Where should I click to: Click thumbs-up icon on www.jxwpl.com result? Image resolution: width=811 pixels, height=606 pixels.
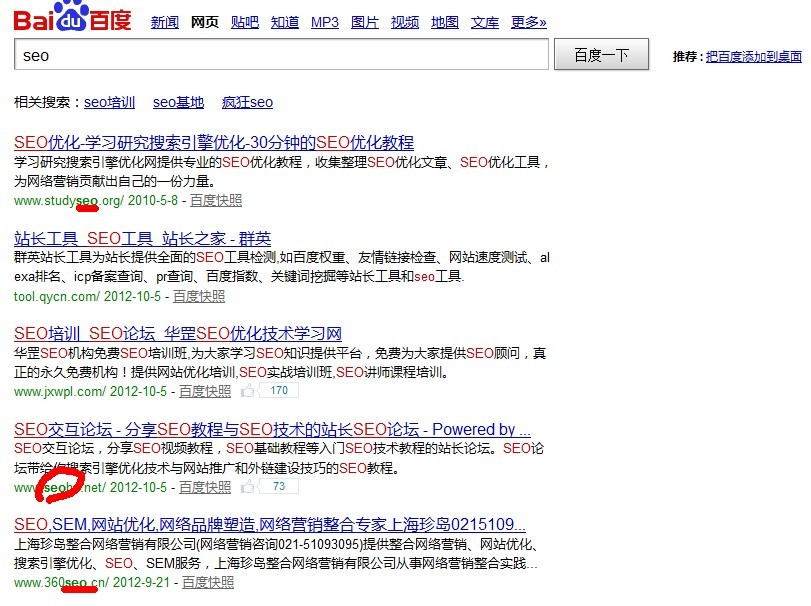248,390
